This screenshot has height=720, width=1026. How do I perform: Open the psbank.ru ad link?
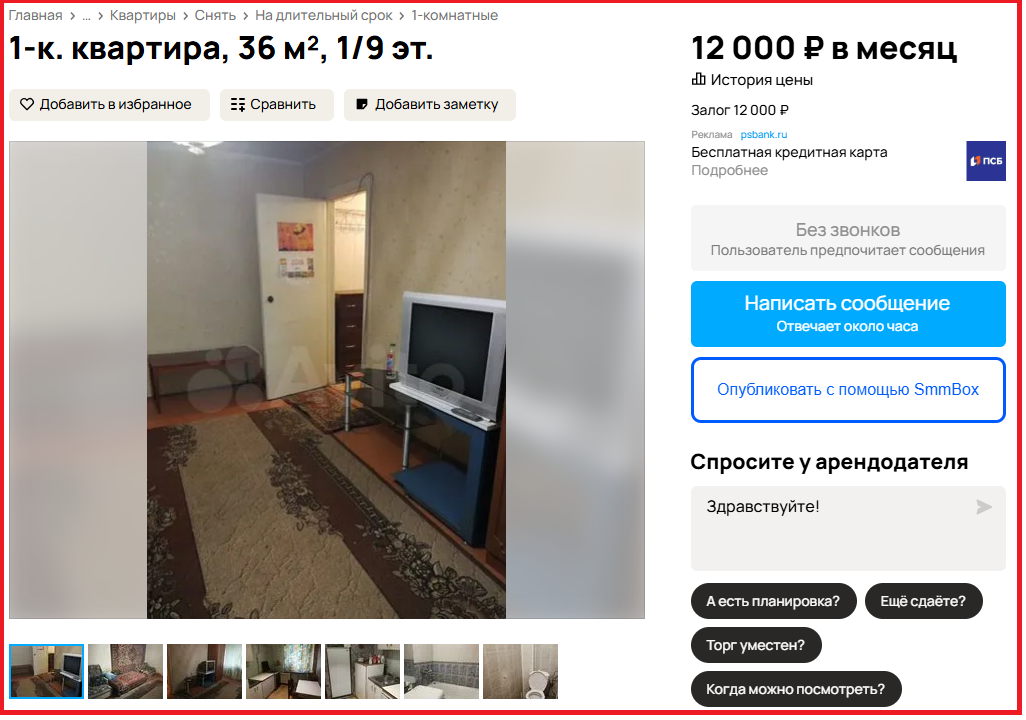click(x=764, y=134)
